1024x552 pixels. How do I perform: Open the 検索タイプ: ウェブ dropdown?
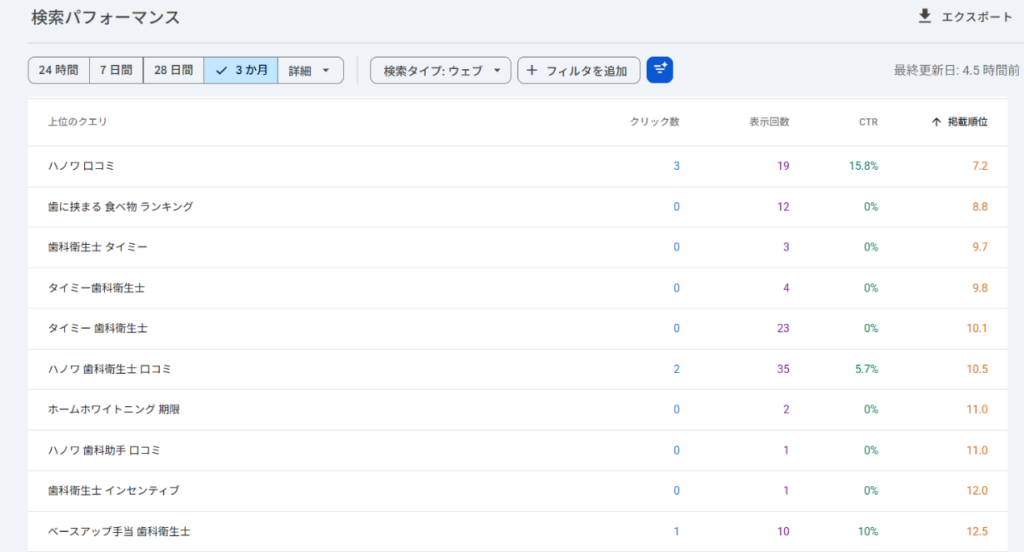pyautogui.click(x=441, y=70)
